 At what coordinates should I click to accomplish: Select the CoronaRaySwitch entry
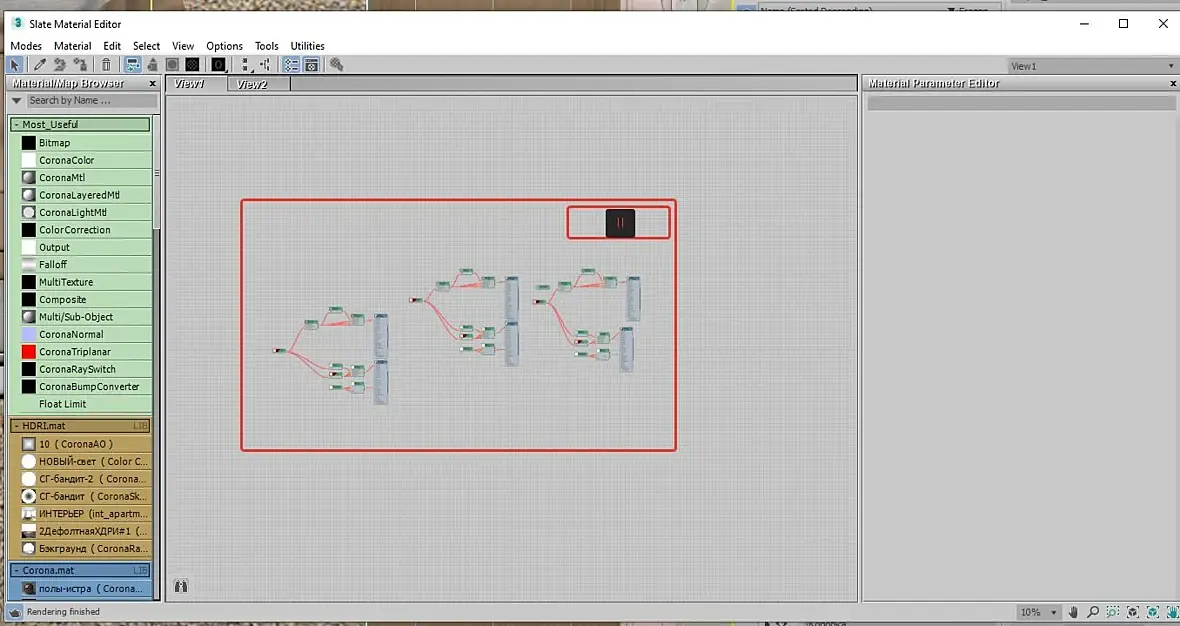click(x=85, y=369)
